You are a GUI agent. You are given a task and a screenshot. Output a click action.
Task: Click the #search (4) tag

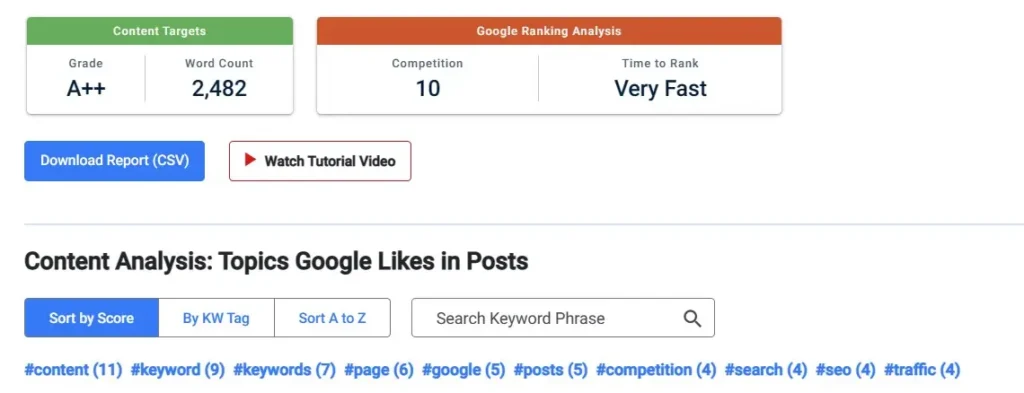click(x=766, y=370)
